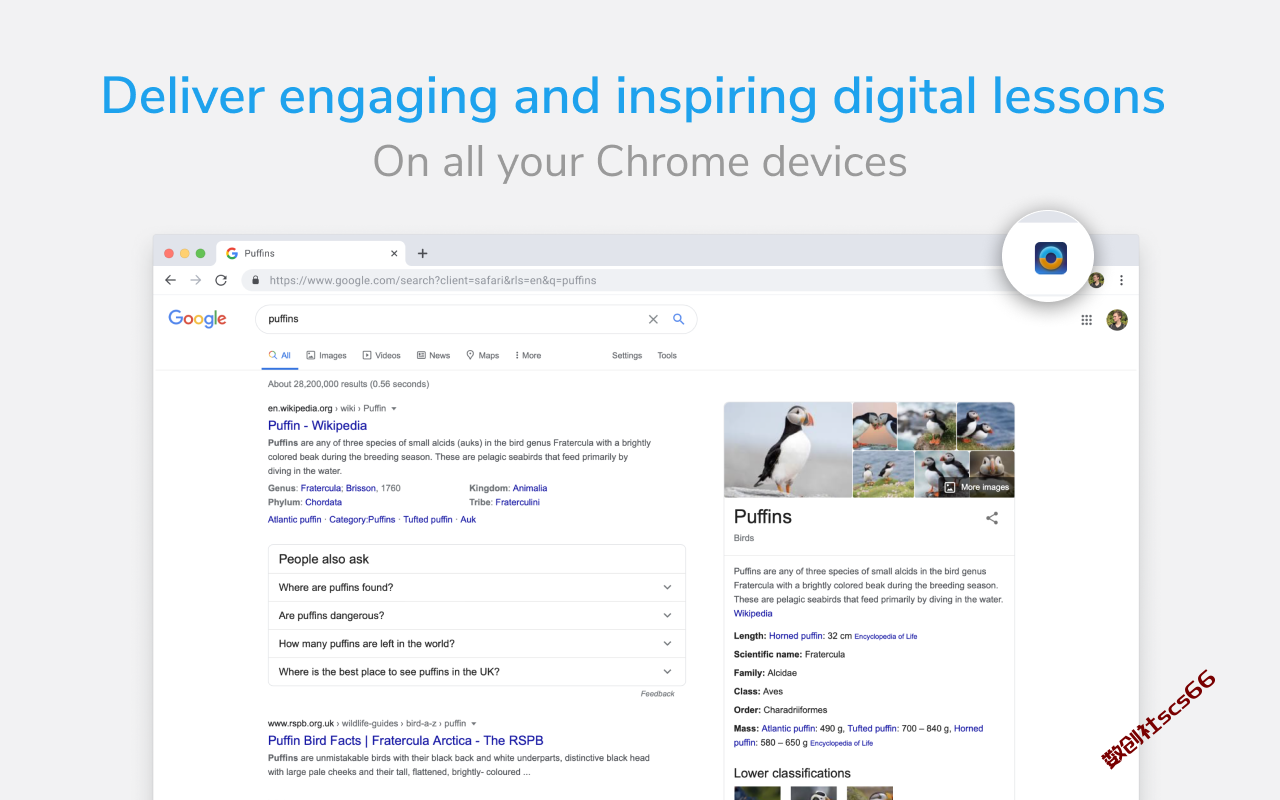
Task: Click Tufted puffin link in Mass row
Action: pos(872,729)
